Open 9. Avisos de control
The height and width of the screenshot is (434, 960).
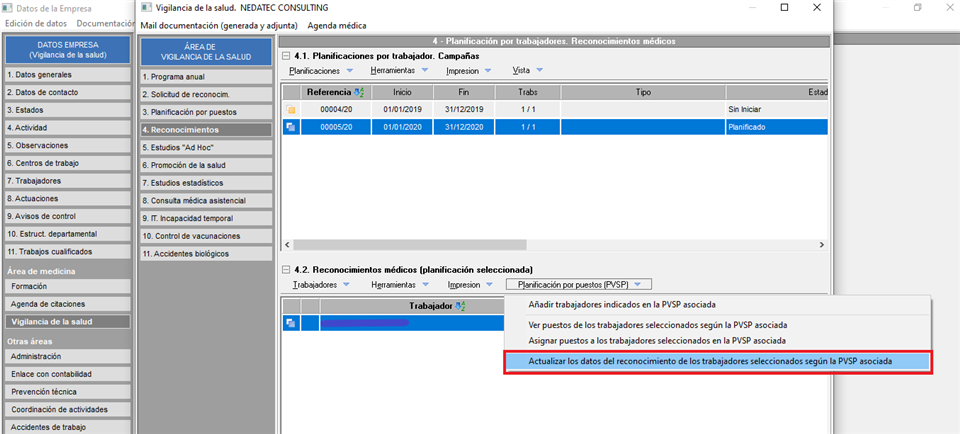pos(67,216)
